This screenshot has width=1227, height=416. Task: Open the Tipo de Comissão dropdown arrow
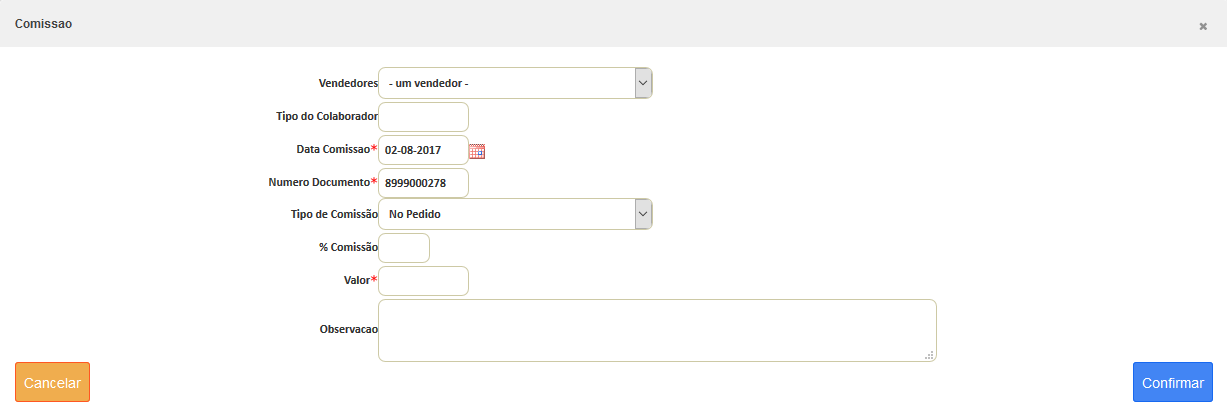(644, 214)
